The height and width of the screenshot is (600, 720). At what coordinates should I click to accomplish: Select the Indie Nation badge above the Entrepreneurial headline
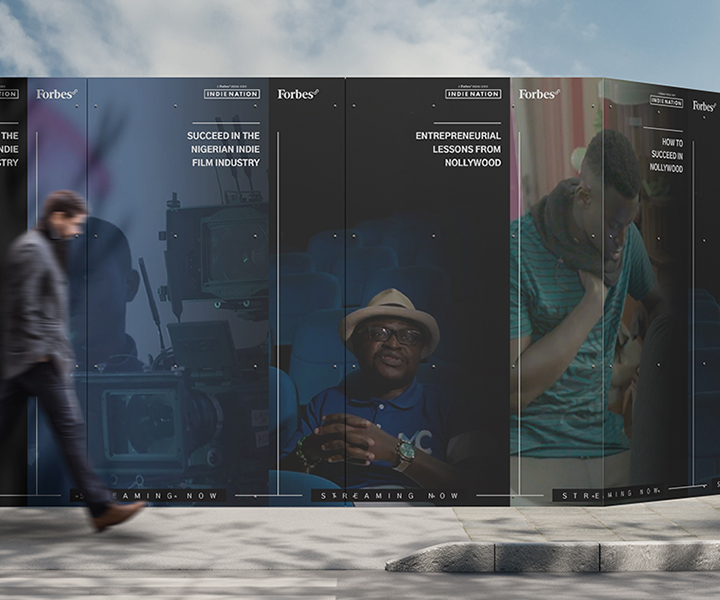473,94
